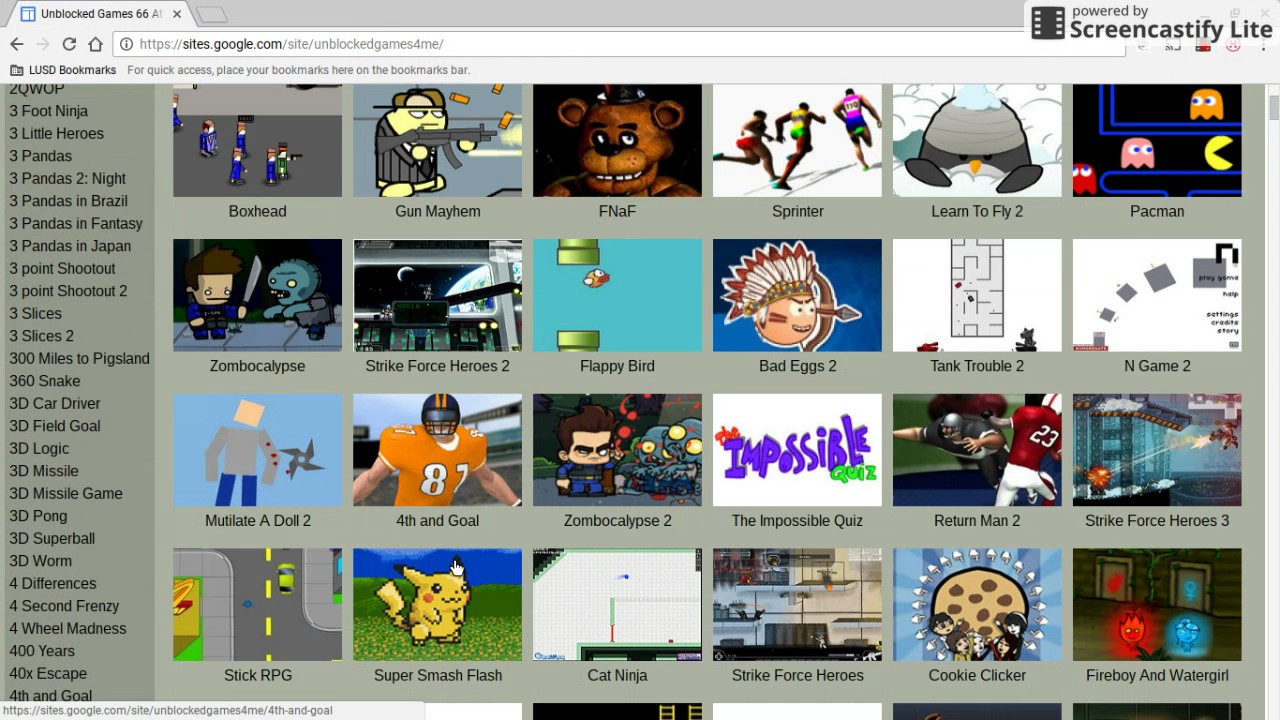Open the Gun Mayhem game thumbnail
Screen dimensions: 1280x720
437,140
